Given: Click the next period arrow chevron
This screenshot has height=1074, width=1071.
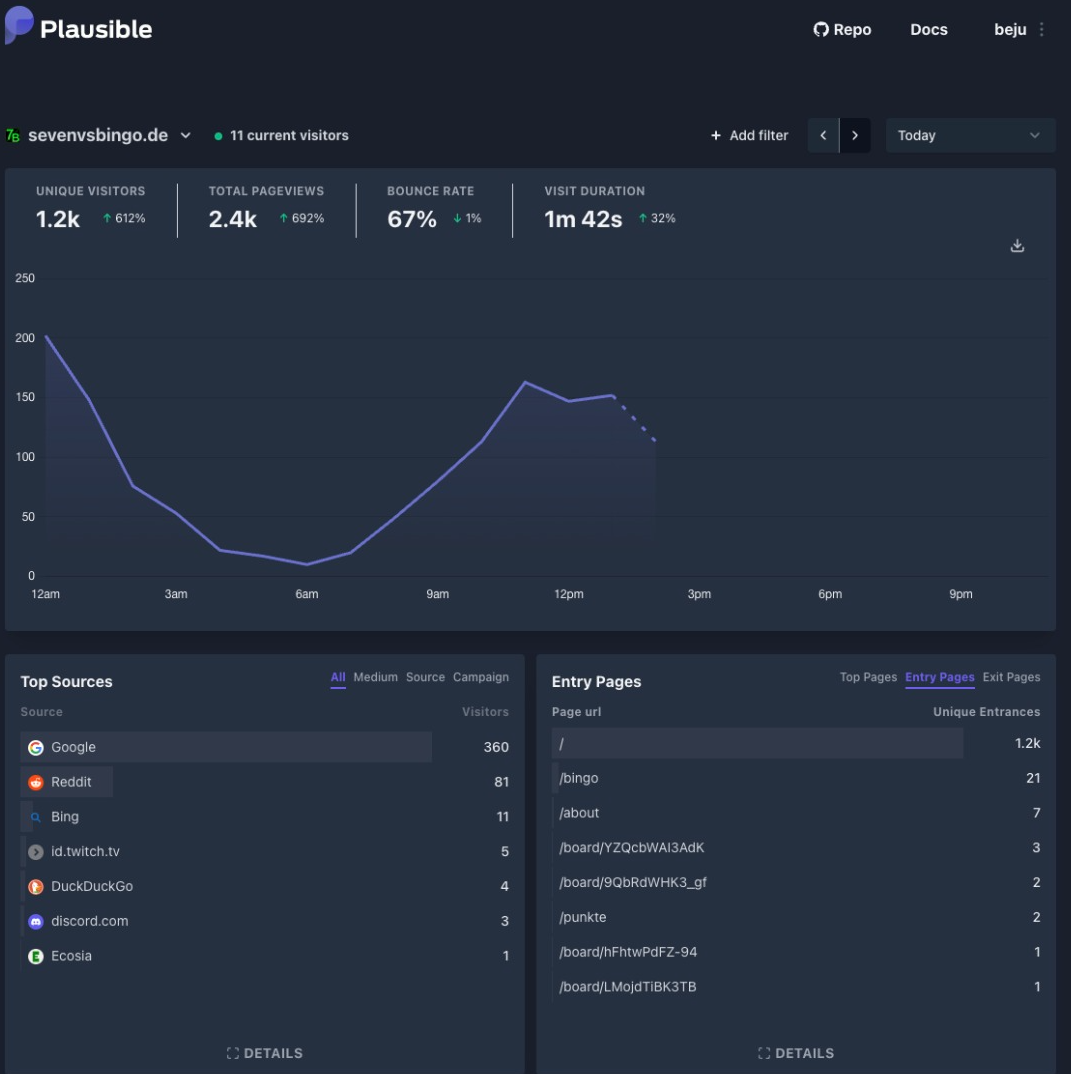Looking at the screenshot, I should pyautogui.click(x=855, y=135).
